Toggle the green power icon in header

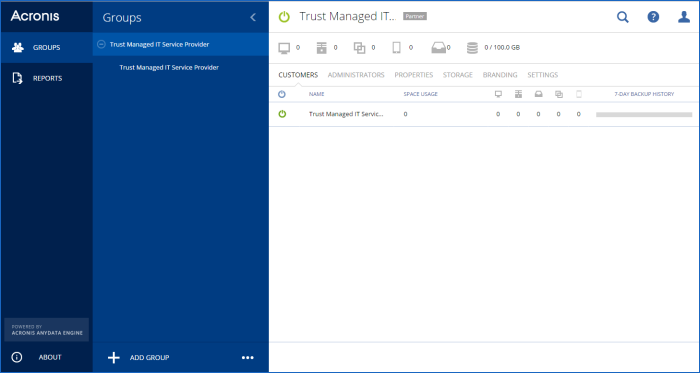284,17
